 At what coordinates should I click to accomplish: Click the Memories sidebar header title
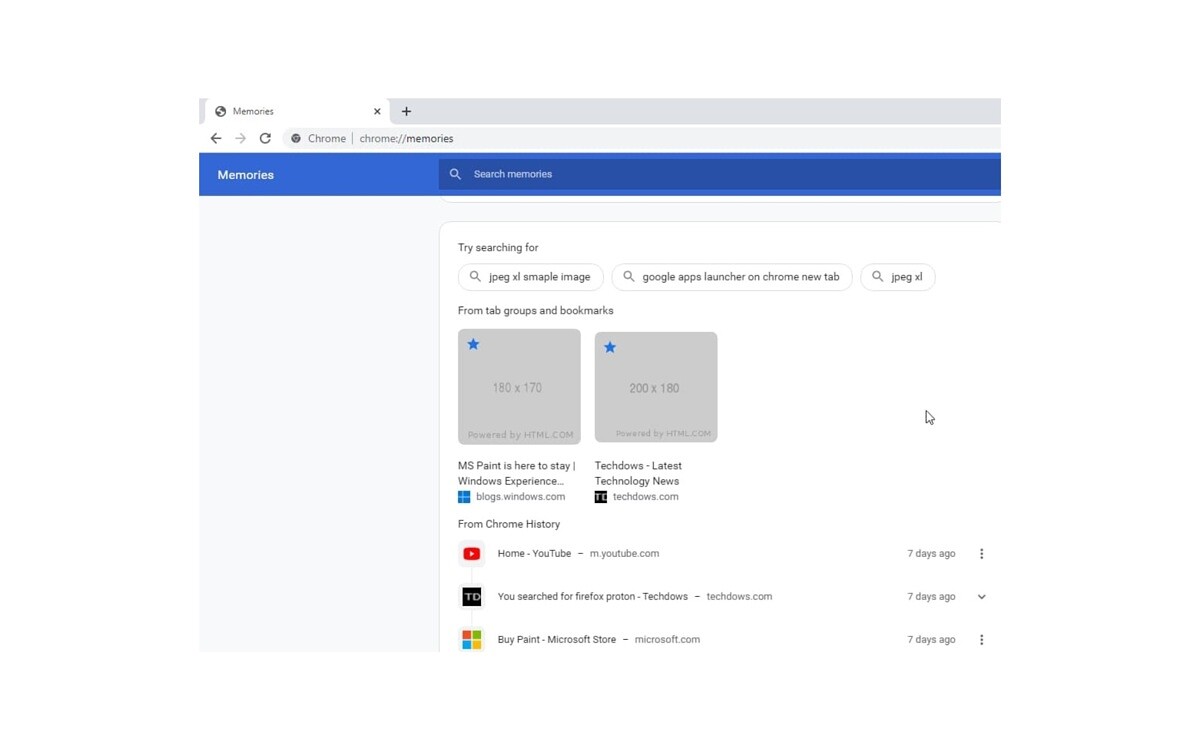(x=245, y=175)
